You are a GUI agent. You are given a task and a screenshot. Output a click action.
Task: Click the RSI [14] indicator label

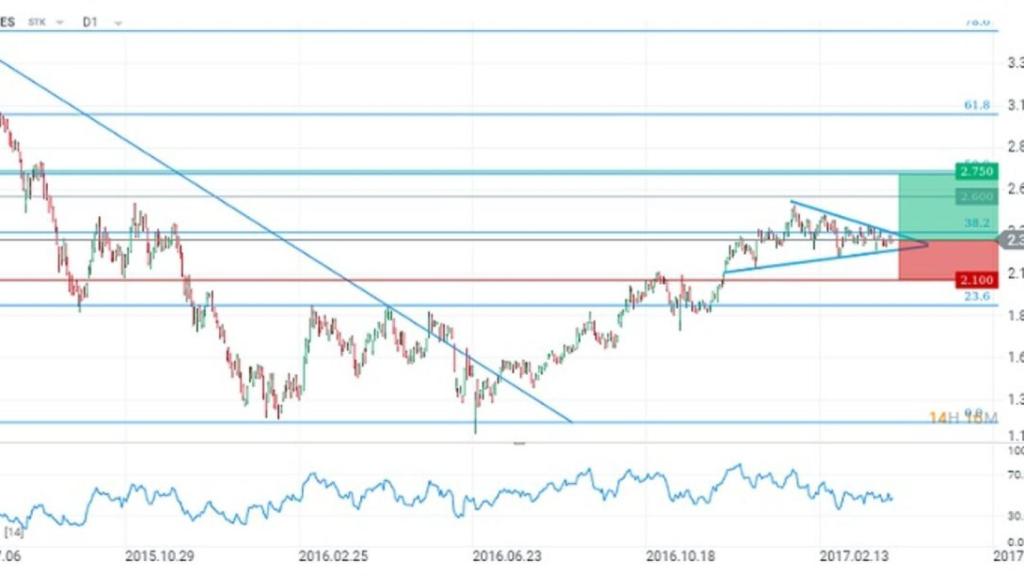click(x=14, y=530)
